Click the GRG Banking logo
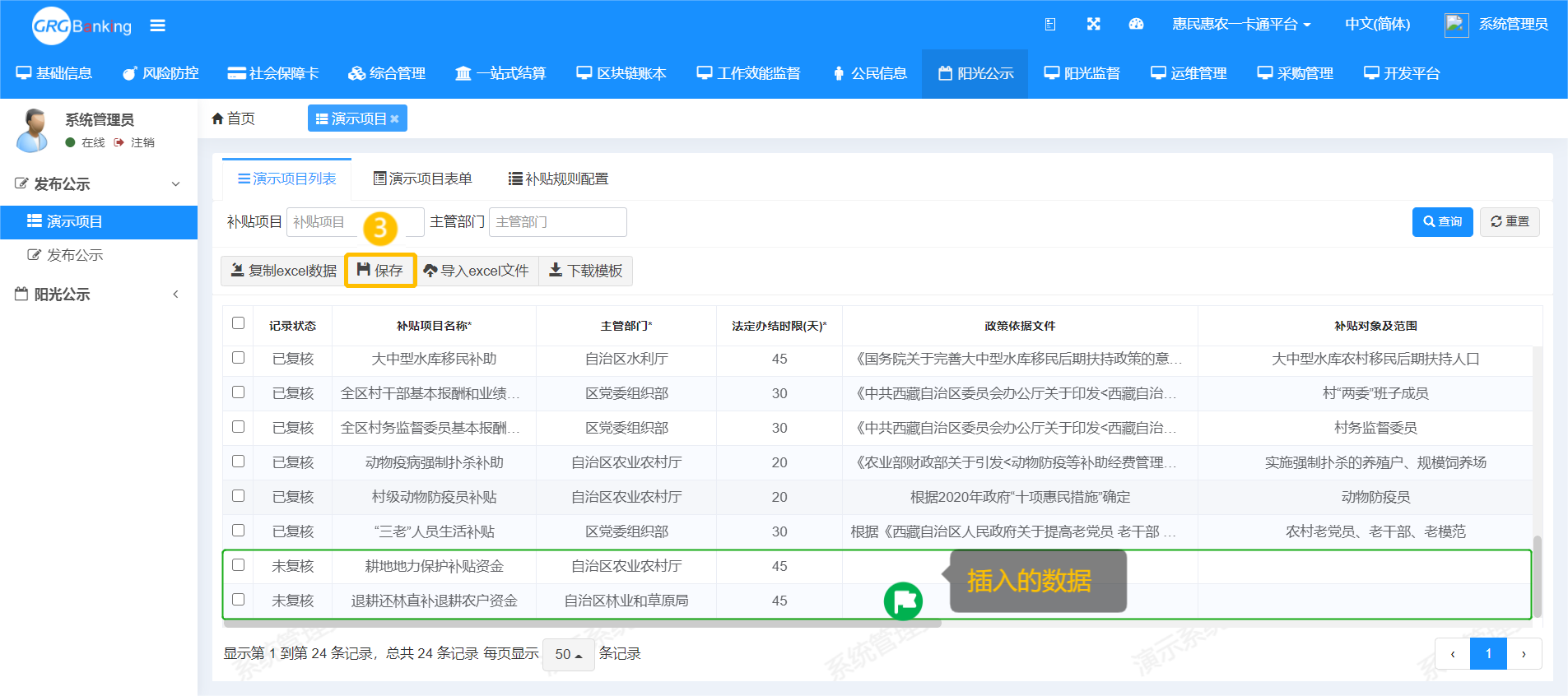 [81, 26]
